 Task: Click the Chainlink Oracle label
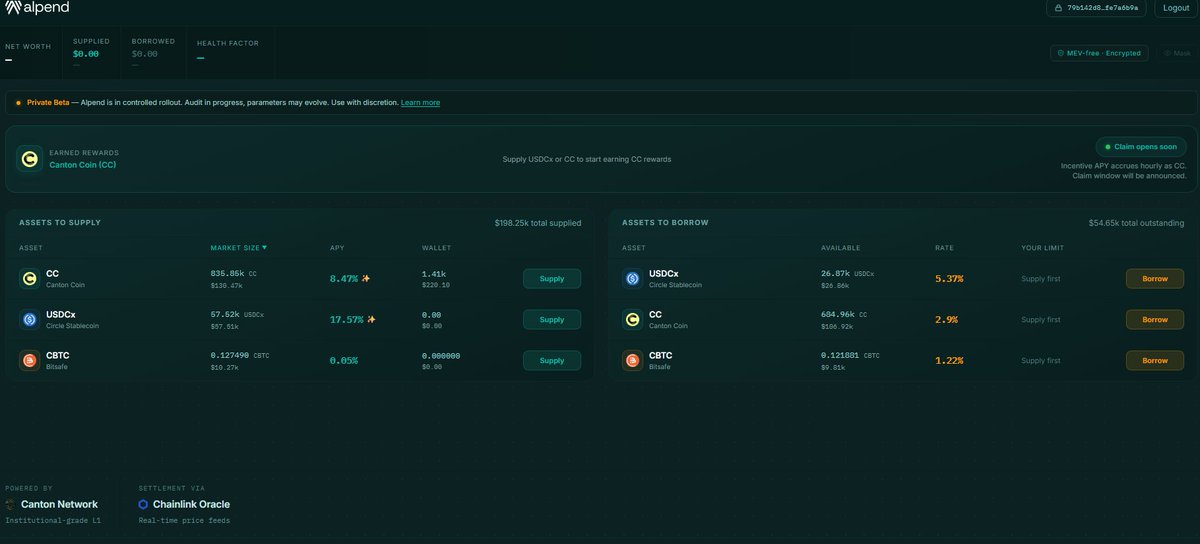click(x=191, y=504)
